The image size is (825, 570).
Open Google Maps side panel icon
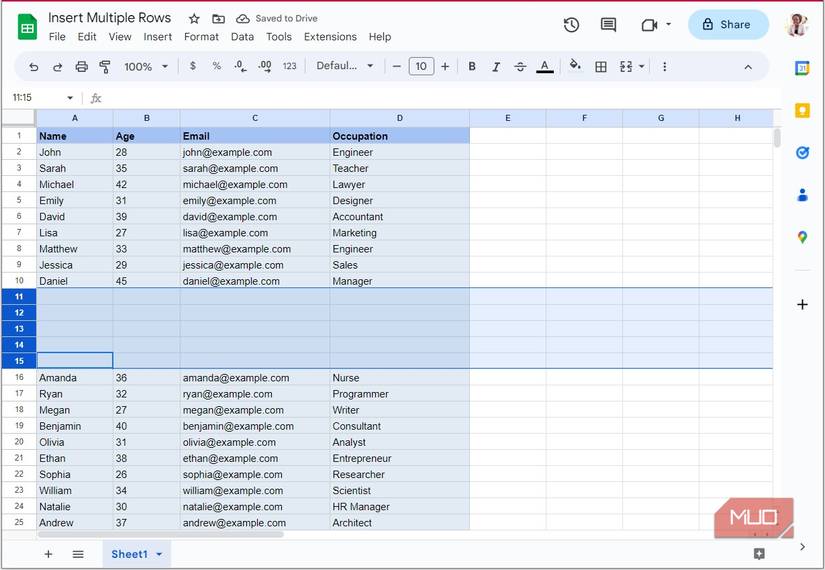click(x=802, y=237)
